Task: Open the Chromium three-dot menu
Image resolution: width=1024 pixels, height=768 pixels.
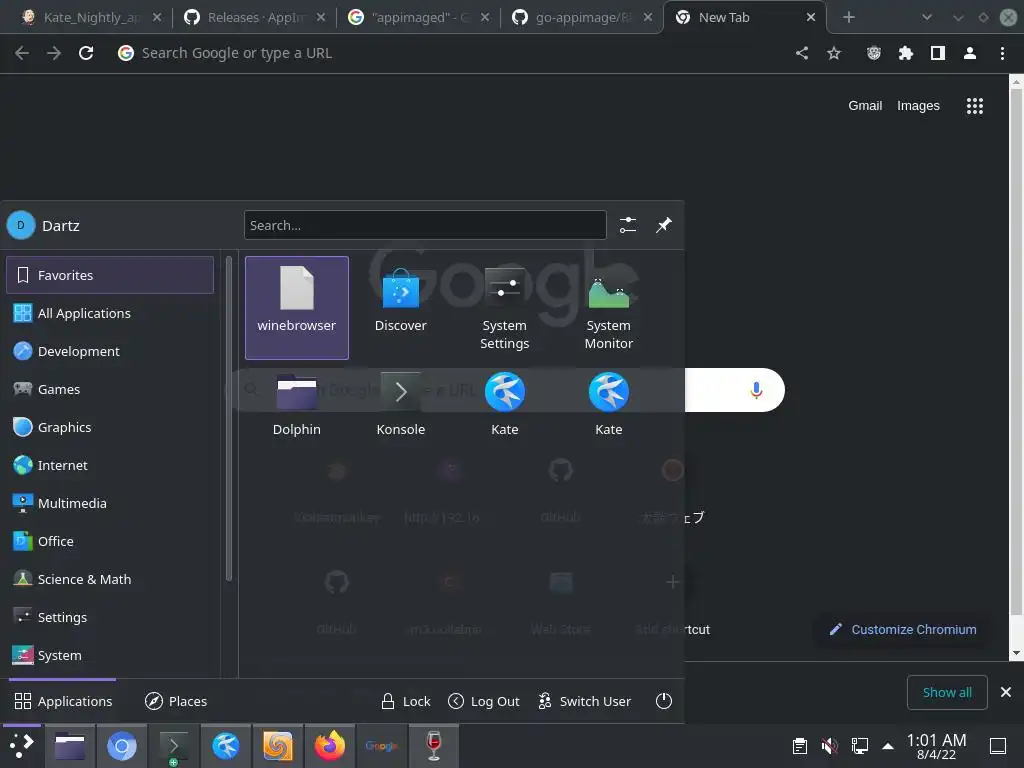Action: click(x=1002, y=53)
